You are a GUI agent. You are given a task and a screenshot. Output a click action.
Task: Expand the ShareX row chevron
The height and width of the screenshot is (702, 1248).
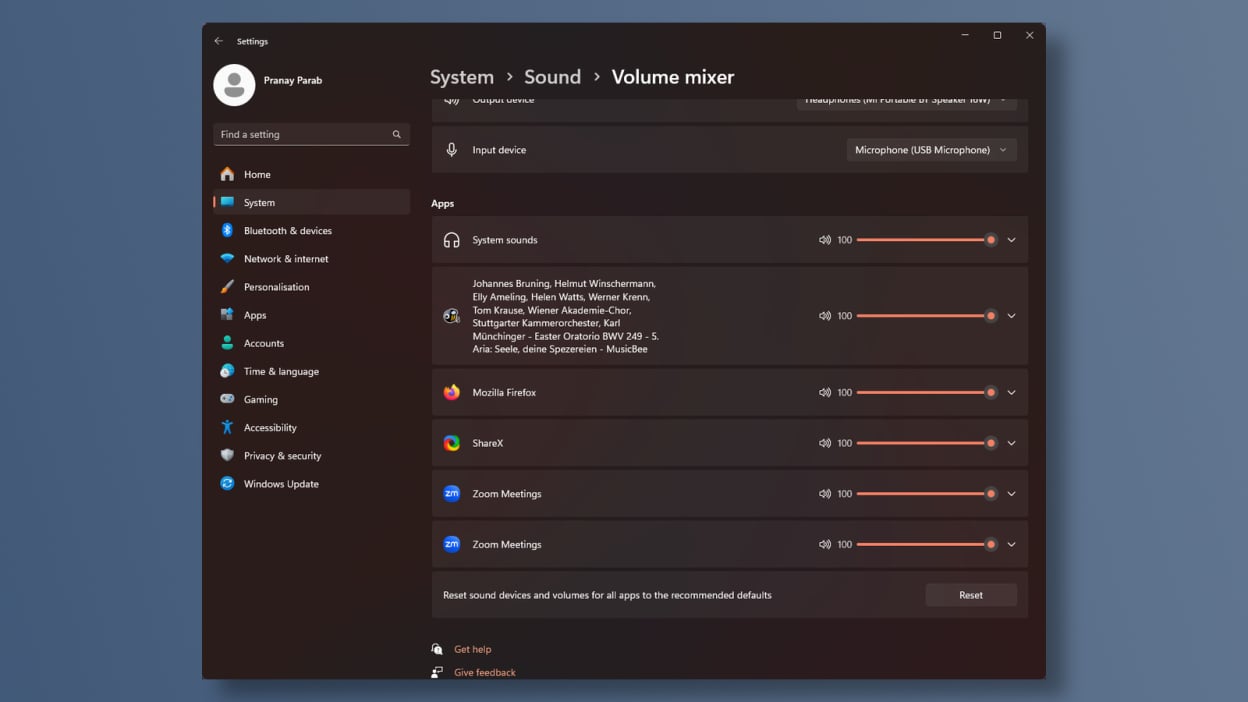(x=1011, y=443)
